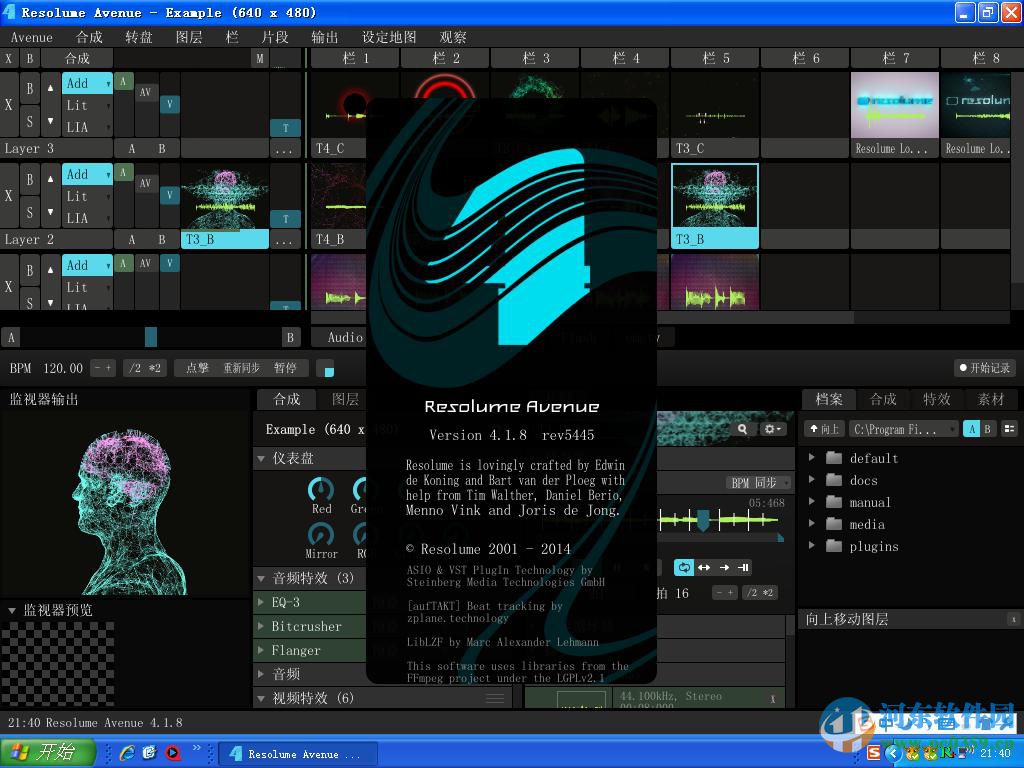Expand the Bitcrusher audio effect
Screen dimensions: 1024x768
tap(262, 626)
